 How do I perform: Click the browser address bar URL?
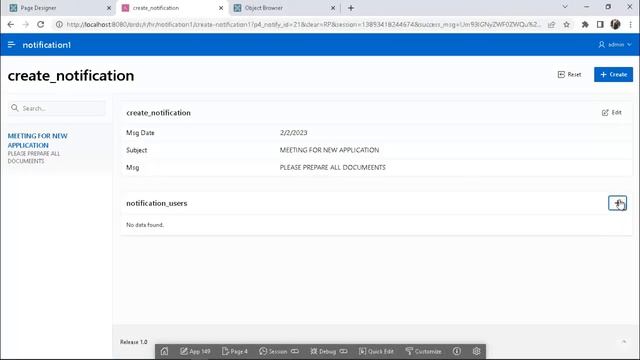[x=303, y=24]
